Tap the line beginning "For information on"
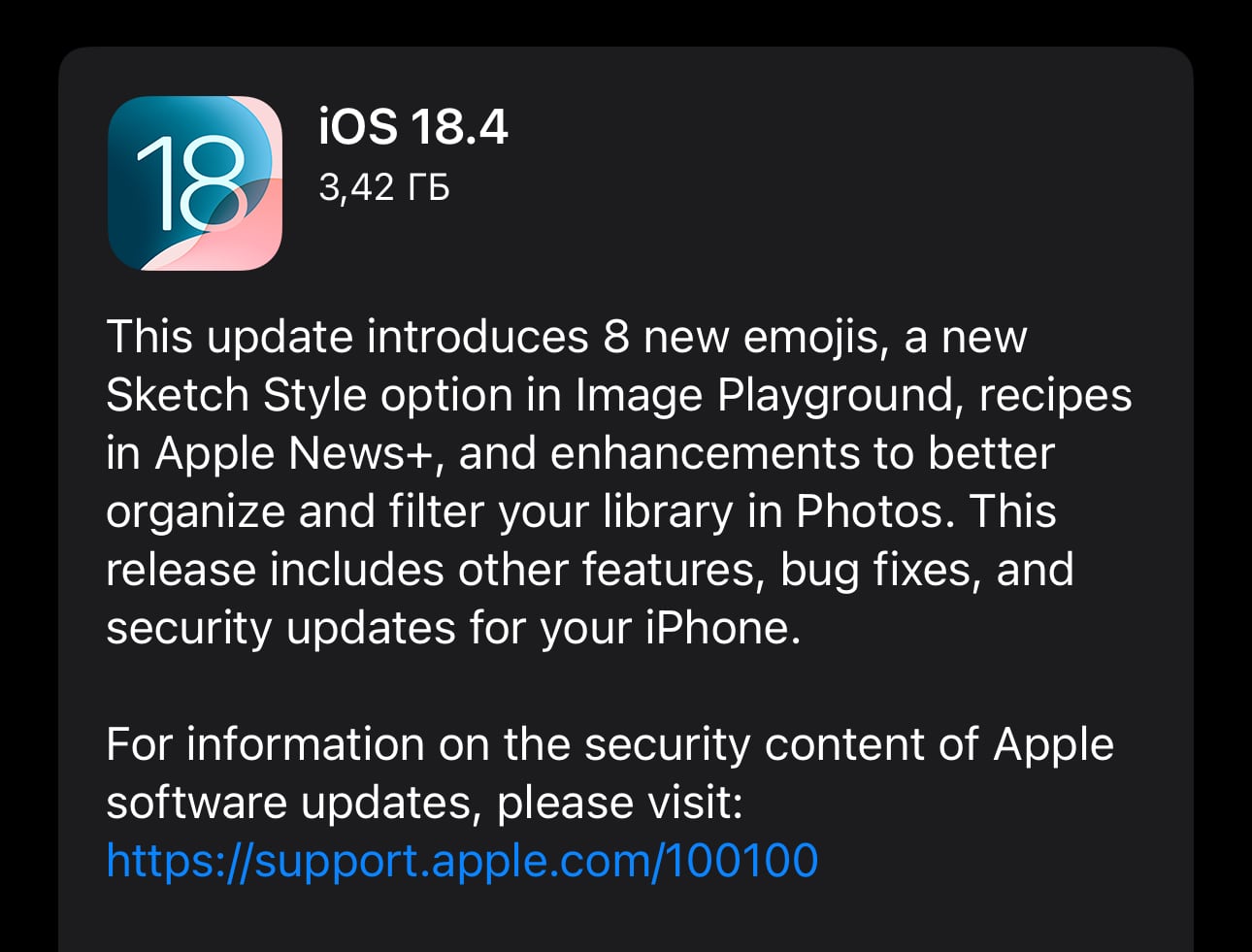Image resolution: width=1252 pixels, height=952 pixels. pyautogui.click(x=610, y=744)
